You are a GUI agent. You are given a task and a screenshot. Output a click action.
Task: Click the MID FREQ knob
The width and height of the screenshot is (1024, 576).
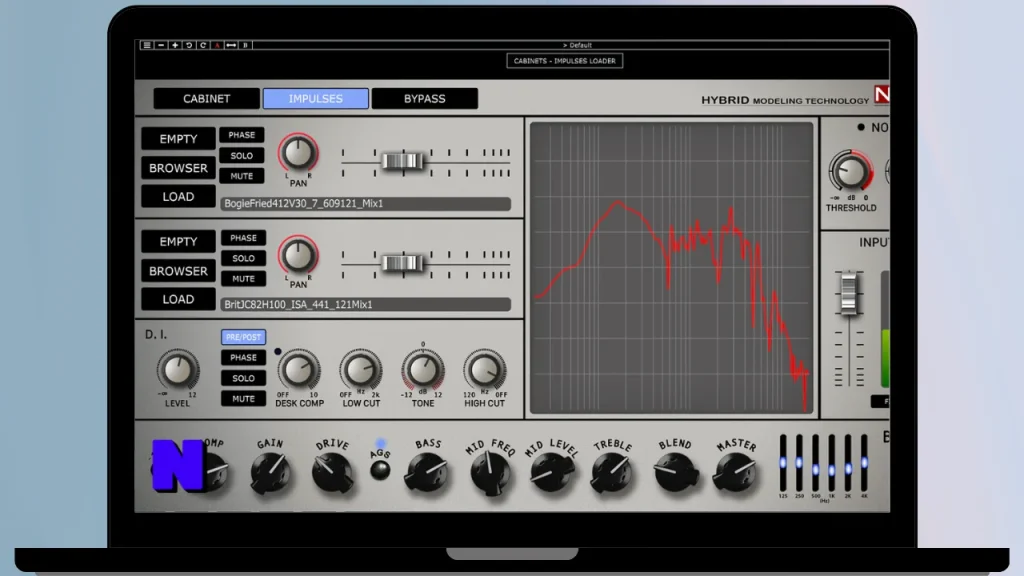pyautogui.click(x=490, y=473)
